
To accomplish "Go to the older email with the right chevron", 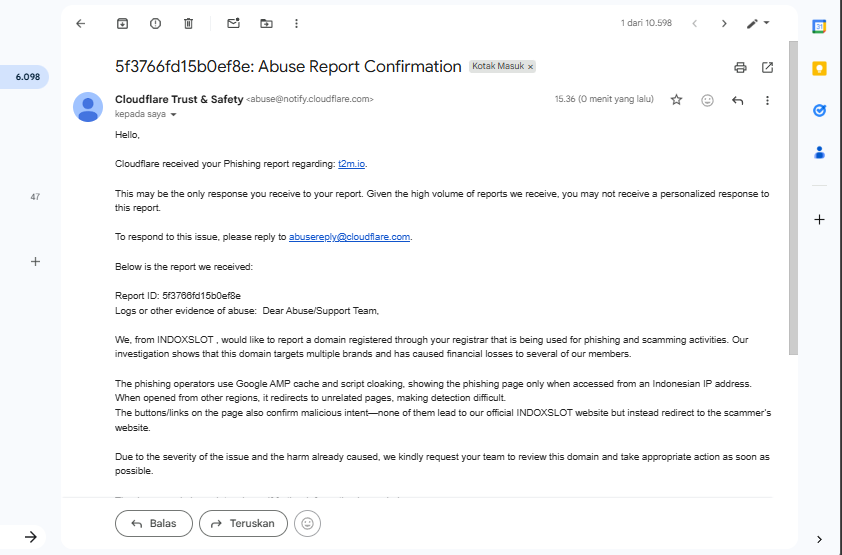I will click(x=724, y=24).
